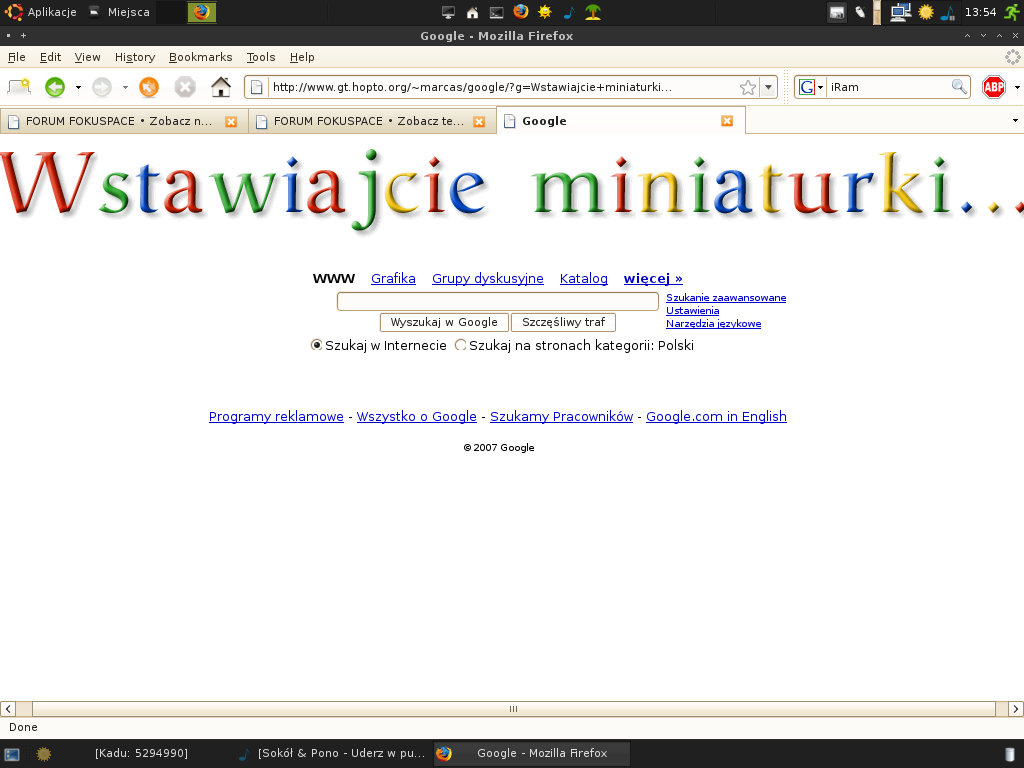1024x768 pixels.
Task: Open the Bookmarks menu
Action: tap(200, 57)
